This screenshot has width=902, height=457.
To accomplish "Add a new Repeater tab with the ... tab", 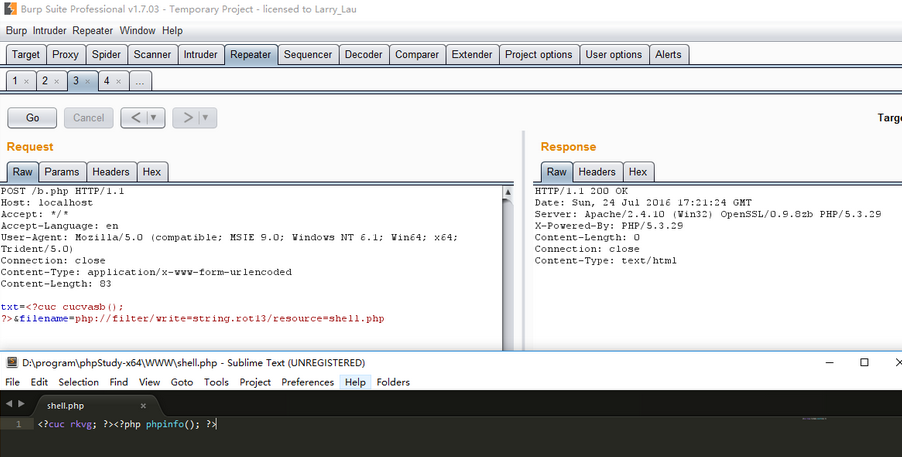I will tap(140, 81).
